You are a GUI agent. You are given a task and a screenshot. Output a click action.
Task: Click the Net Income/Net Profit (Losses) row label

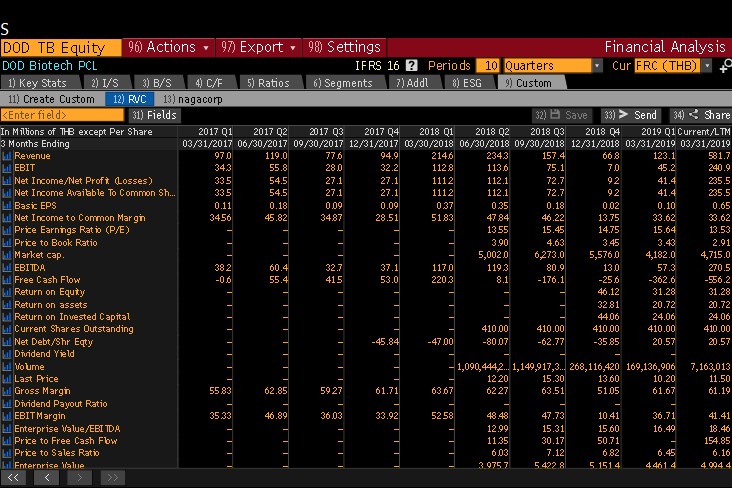pyautogui.click(x=83, y=181)
